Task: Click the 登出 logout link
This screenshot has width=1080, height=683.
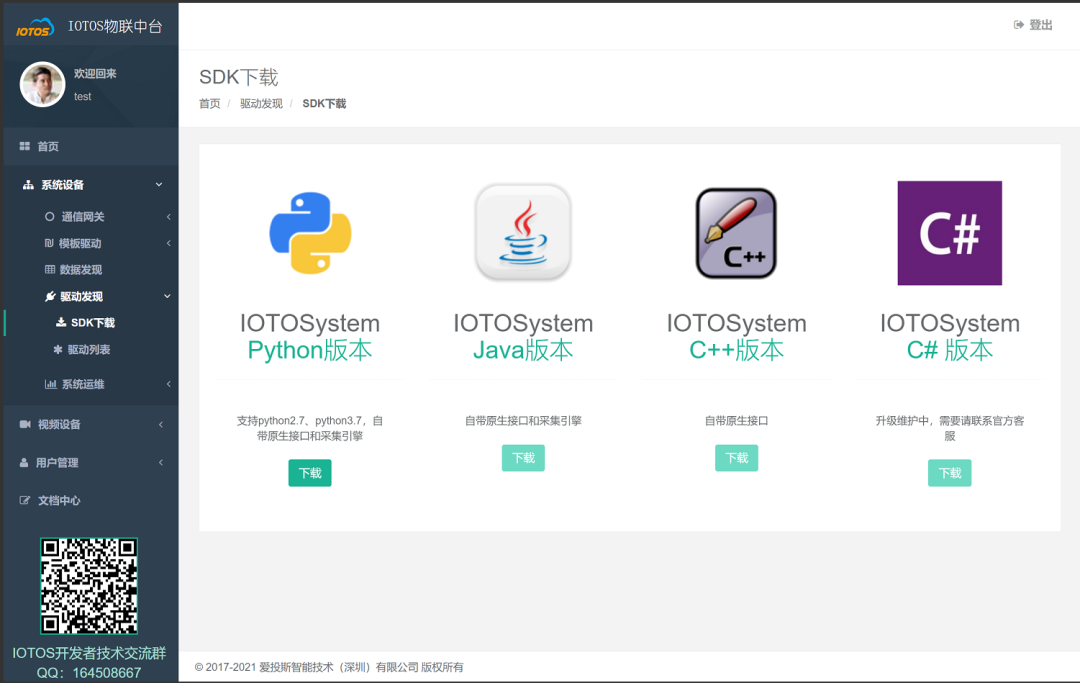Action: (1033, 25)
